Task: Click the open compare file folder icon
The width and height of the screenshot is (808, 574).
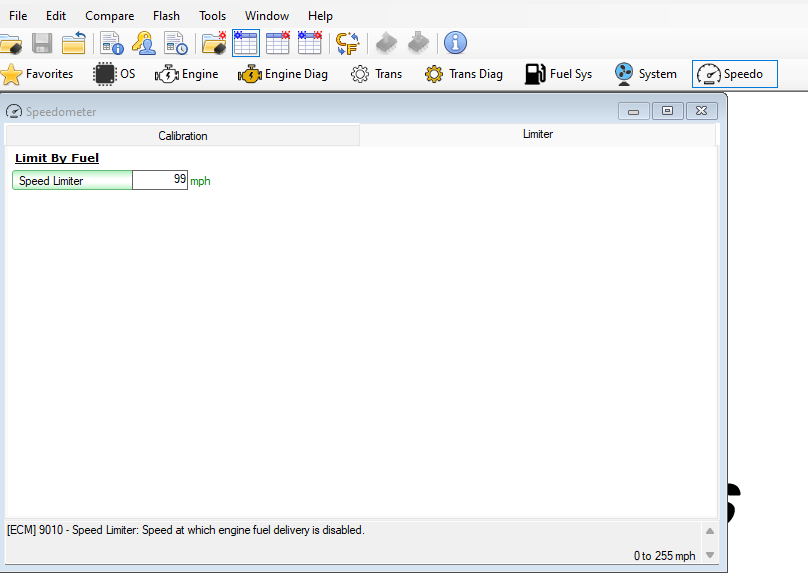Action: (214, 43)
